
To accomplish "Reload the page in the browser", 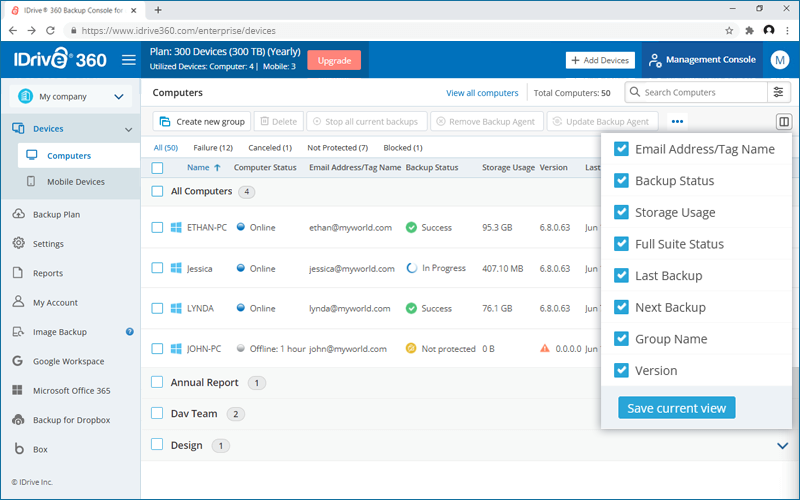I will click(50, 31).
